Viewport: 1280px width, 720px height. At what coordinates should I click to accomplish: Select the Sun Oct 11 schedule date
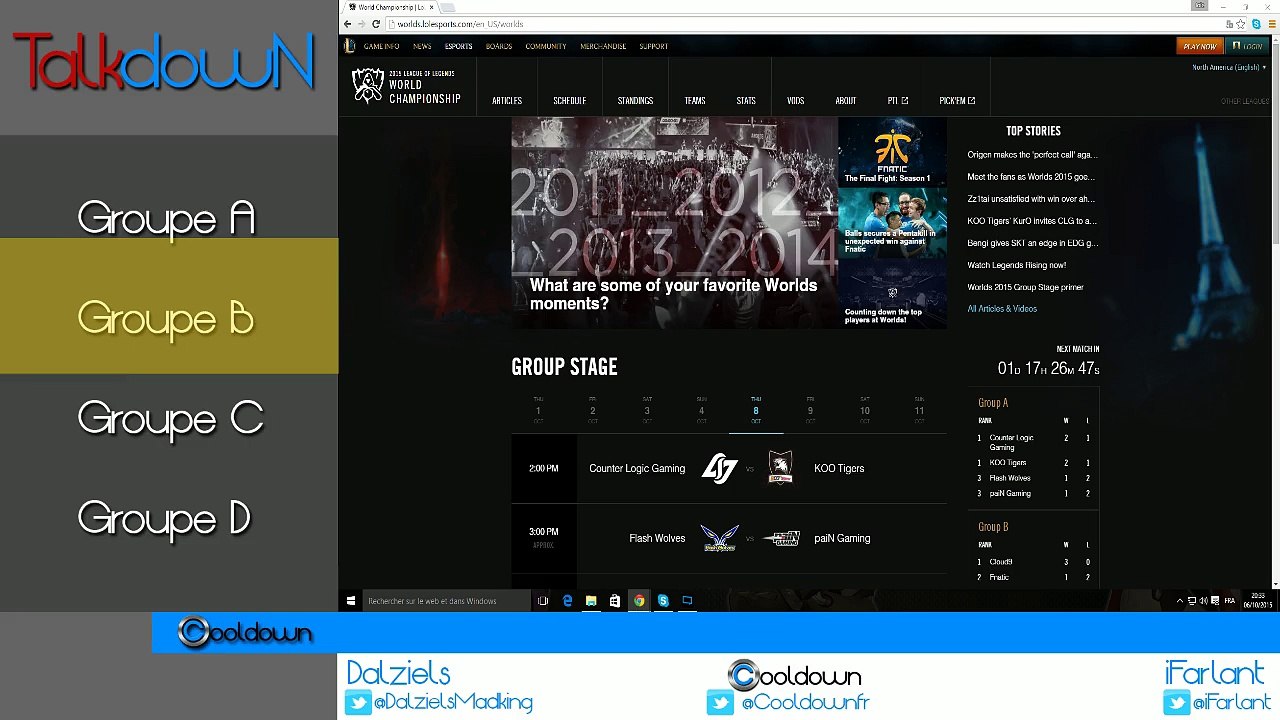[919, 412]
